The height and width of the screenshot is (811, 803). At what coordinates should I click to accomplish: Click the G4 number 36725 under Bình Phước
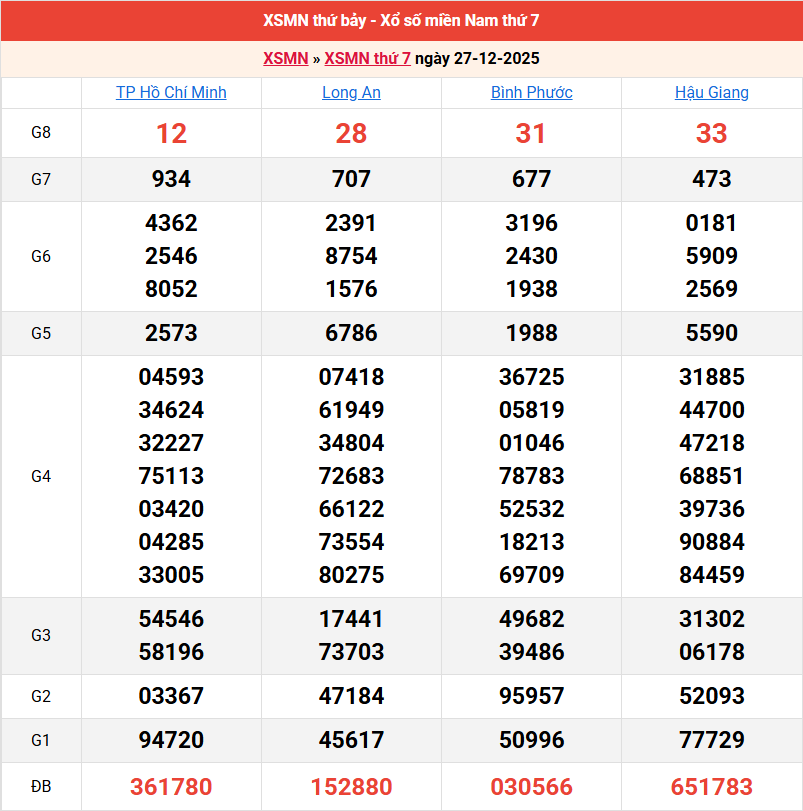[x=532, y=377]
